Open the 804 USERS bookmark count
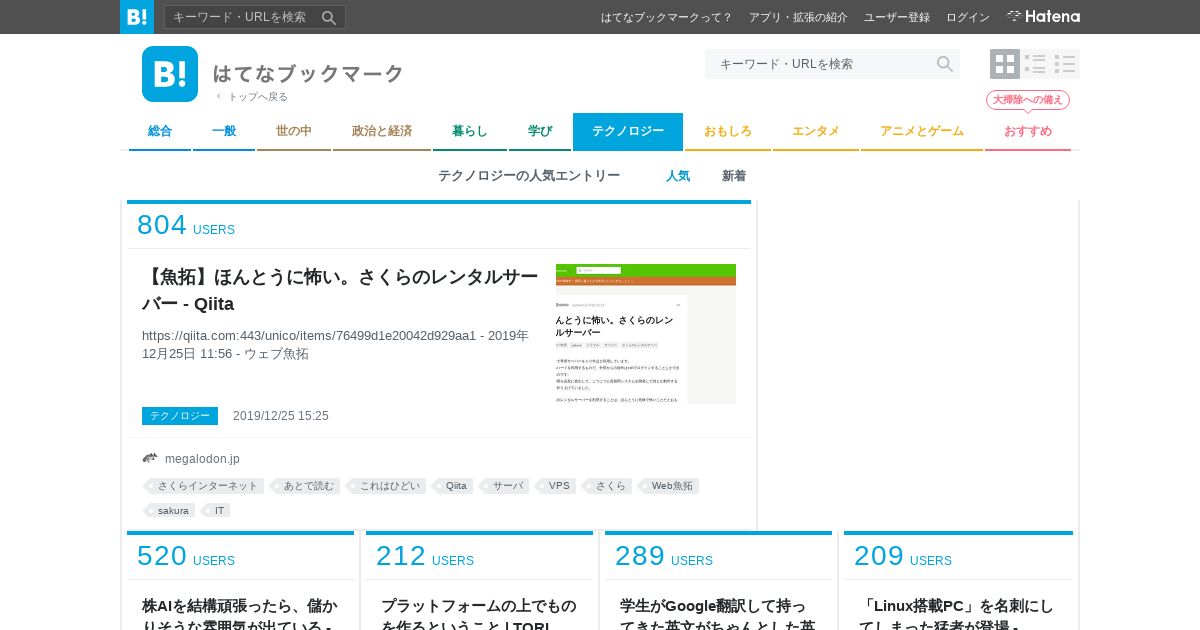Screen dimensions: 1200x630 (186, 225)
